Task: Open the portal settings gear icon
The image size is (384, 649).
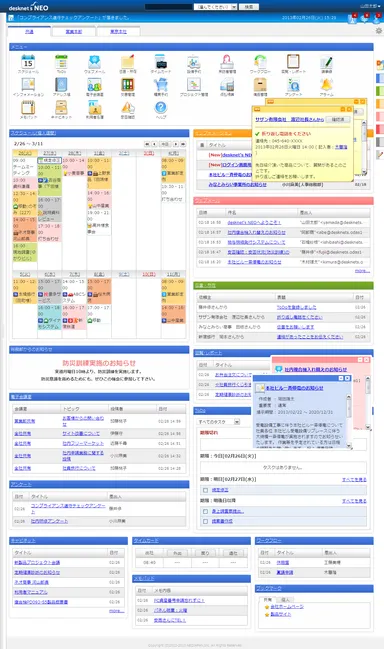Action: 379,31
